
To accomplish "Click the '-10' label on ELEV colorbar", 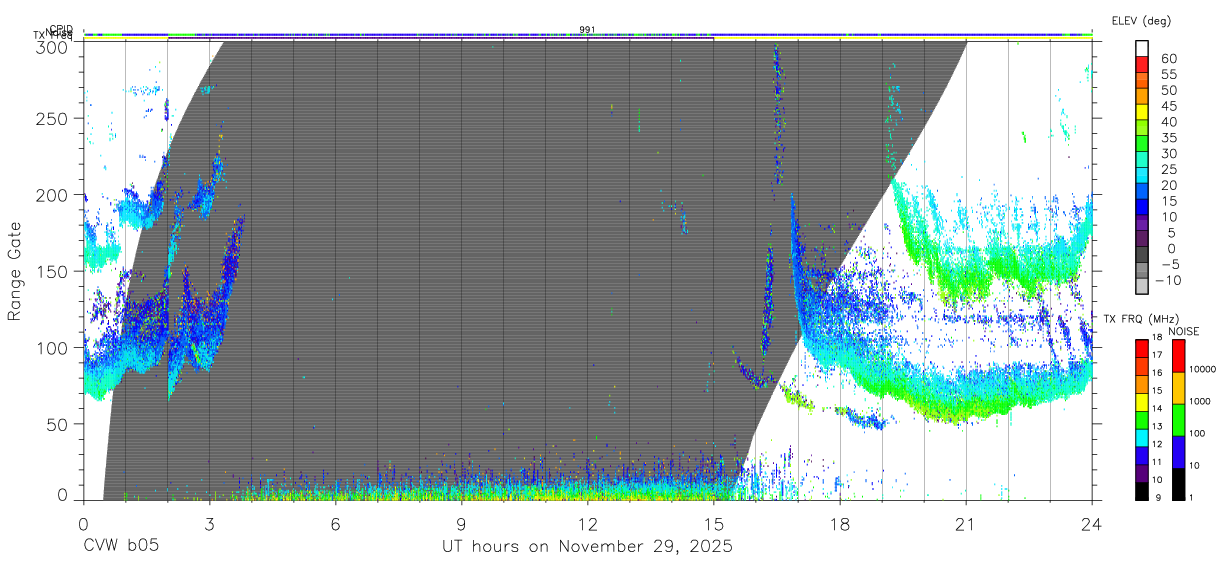I will (x=1168, y=280).
